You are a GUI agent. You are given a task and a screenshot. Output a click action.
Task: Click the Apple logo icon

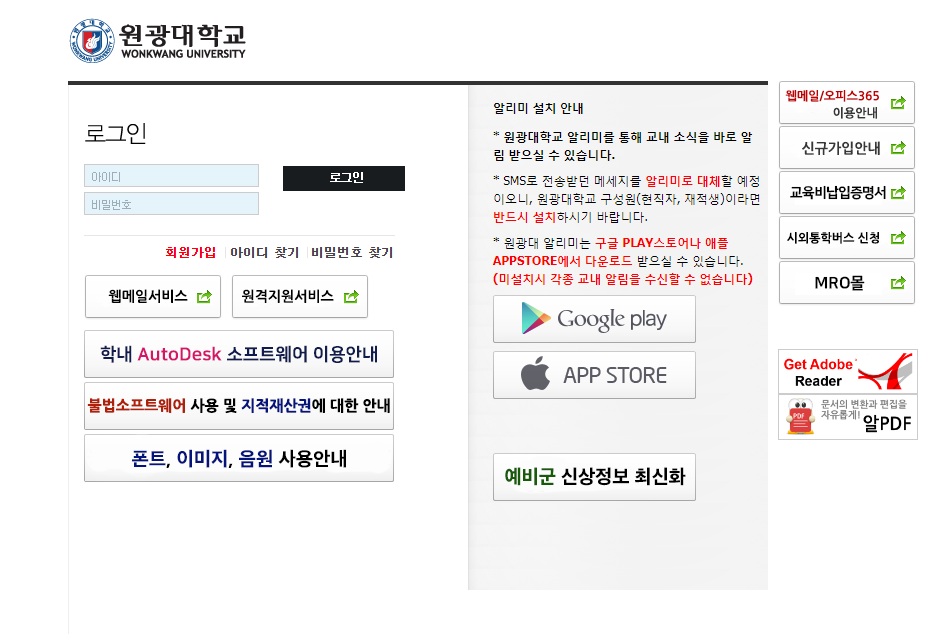[535, 373]
